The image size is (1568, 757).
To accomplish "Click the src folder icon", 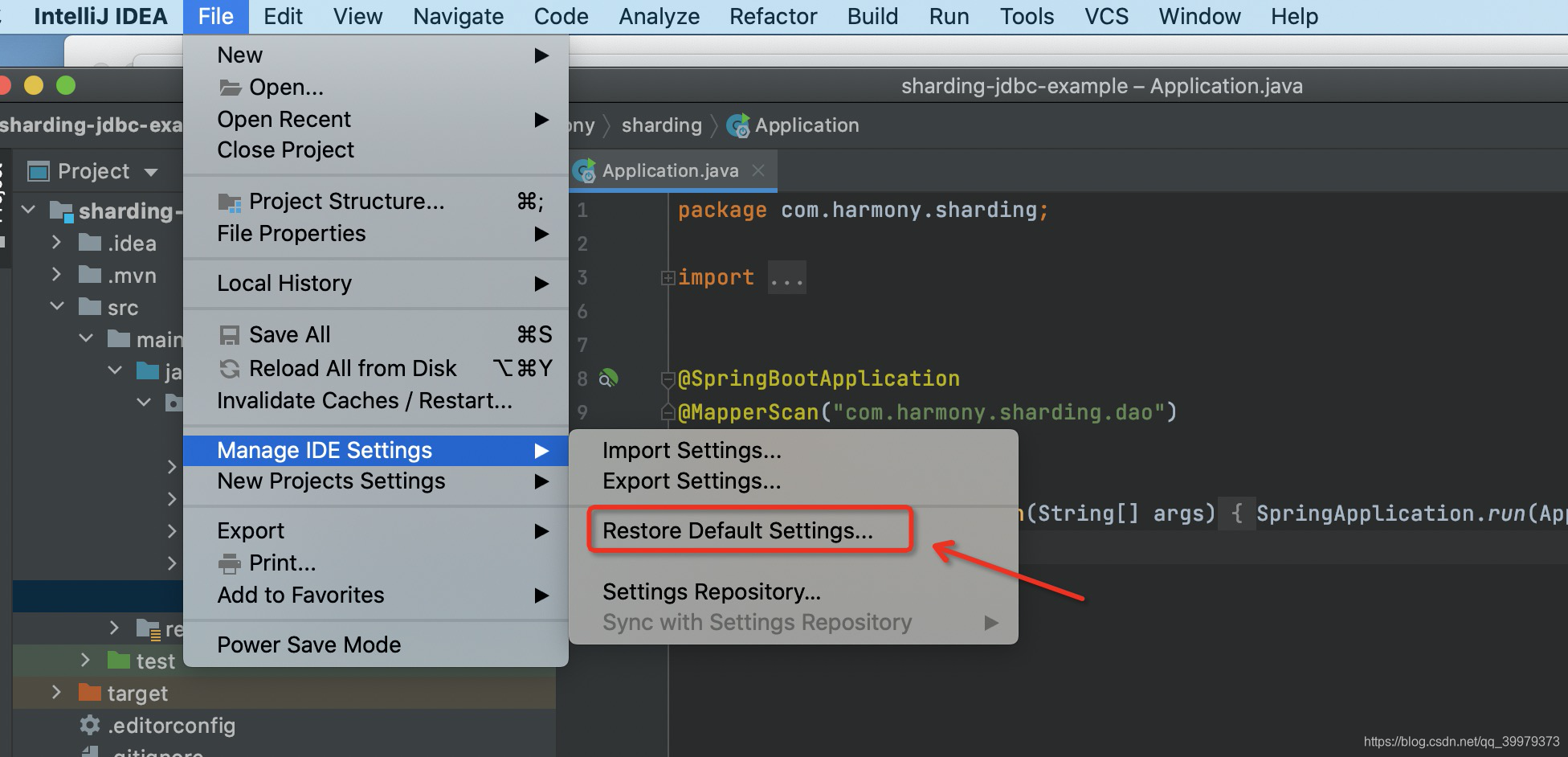I will pos(90,307).
